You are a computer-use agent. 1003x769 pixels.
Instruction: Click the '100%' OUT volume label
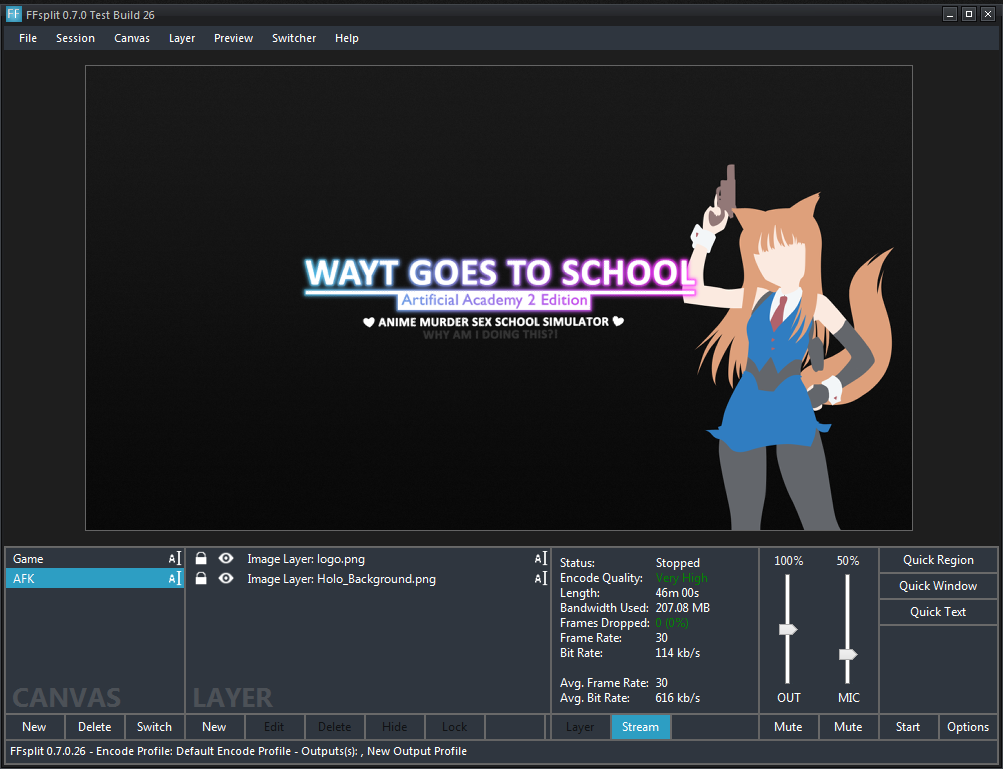pyautogui.click(x=788, y=561)
